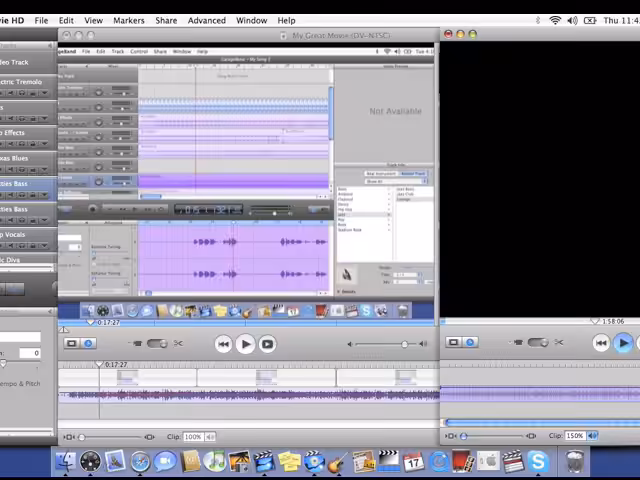640x480 pixels.
Task: Click the camera mode icon in My Great Movie window
Action: pos(137,344)
